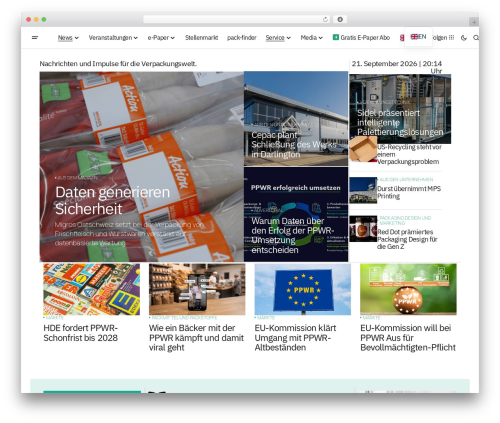Open Cepac plant Schließung article
500x423 pixels.
[293, 145]
